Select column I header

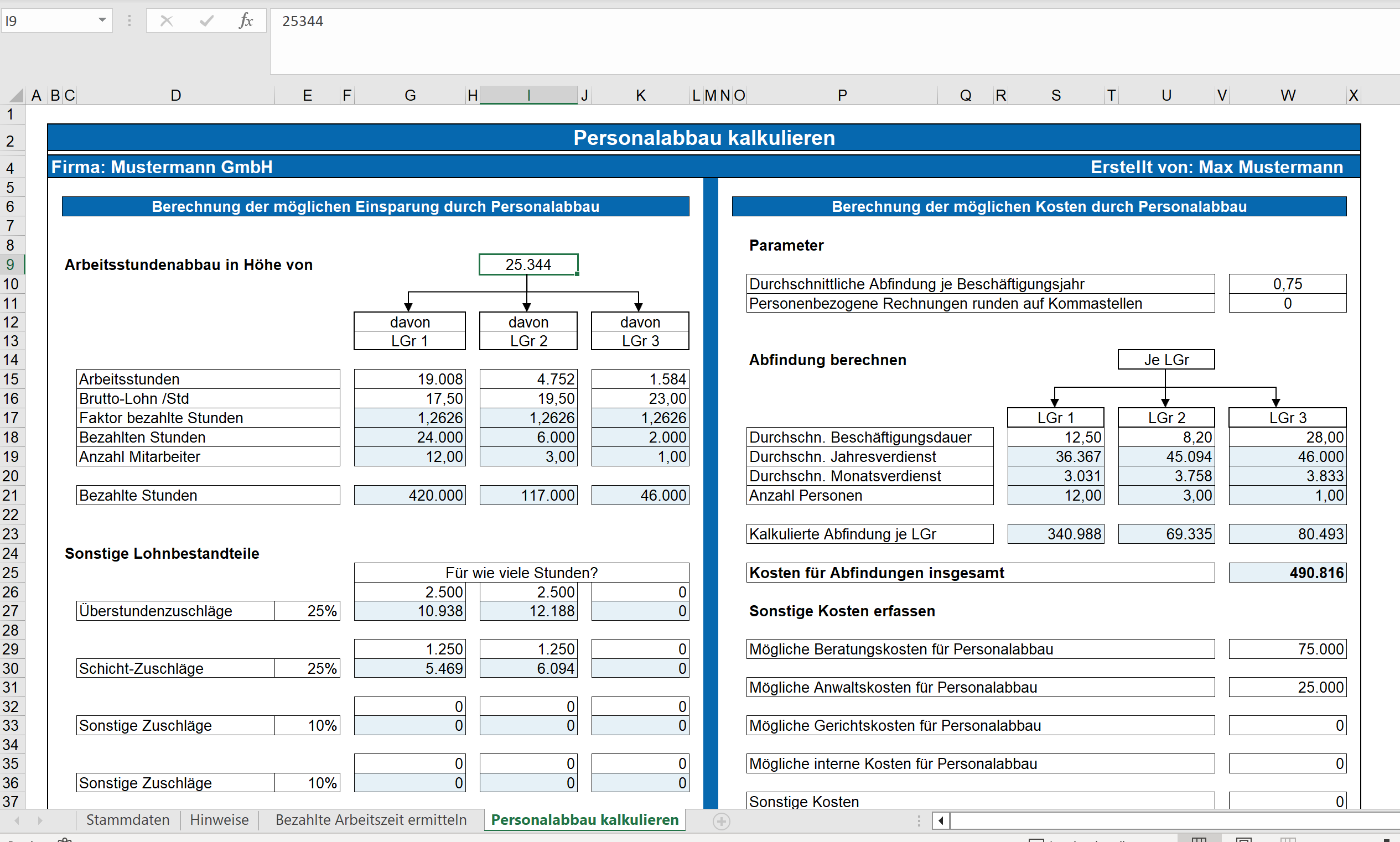pos(528,95)
